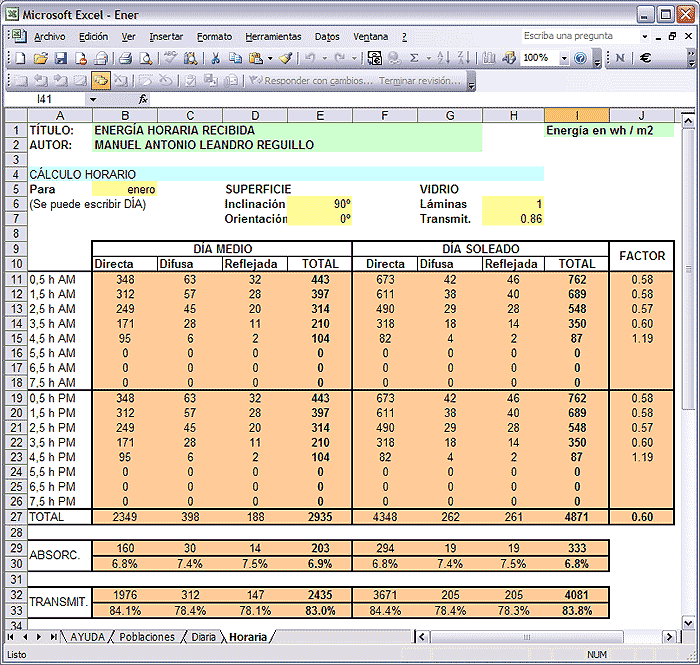Image resolution: width=700 pixels, height=665 pixels.
Task: Click the Chart Wizard icon
Action: tap(487, 58)
